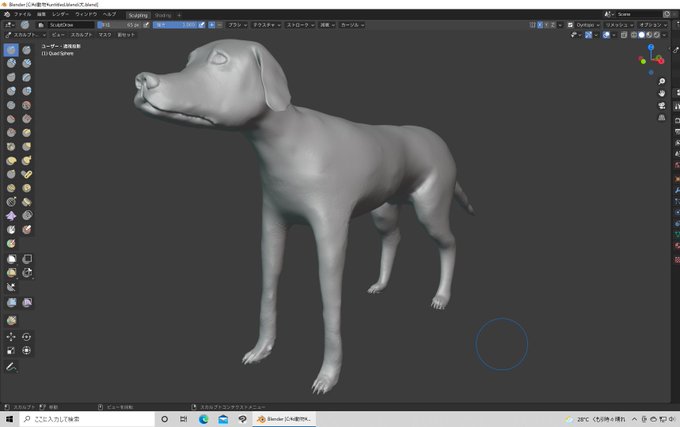Image resolution: width=680 pixels, height=427 pixels.
Task: Adjust the brush strength slider
Action: click(x=175, y=25)
